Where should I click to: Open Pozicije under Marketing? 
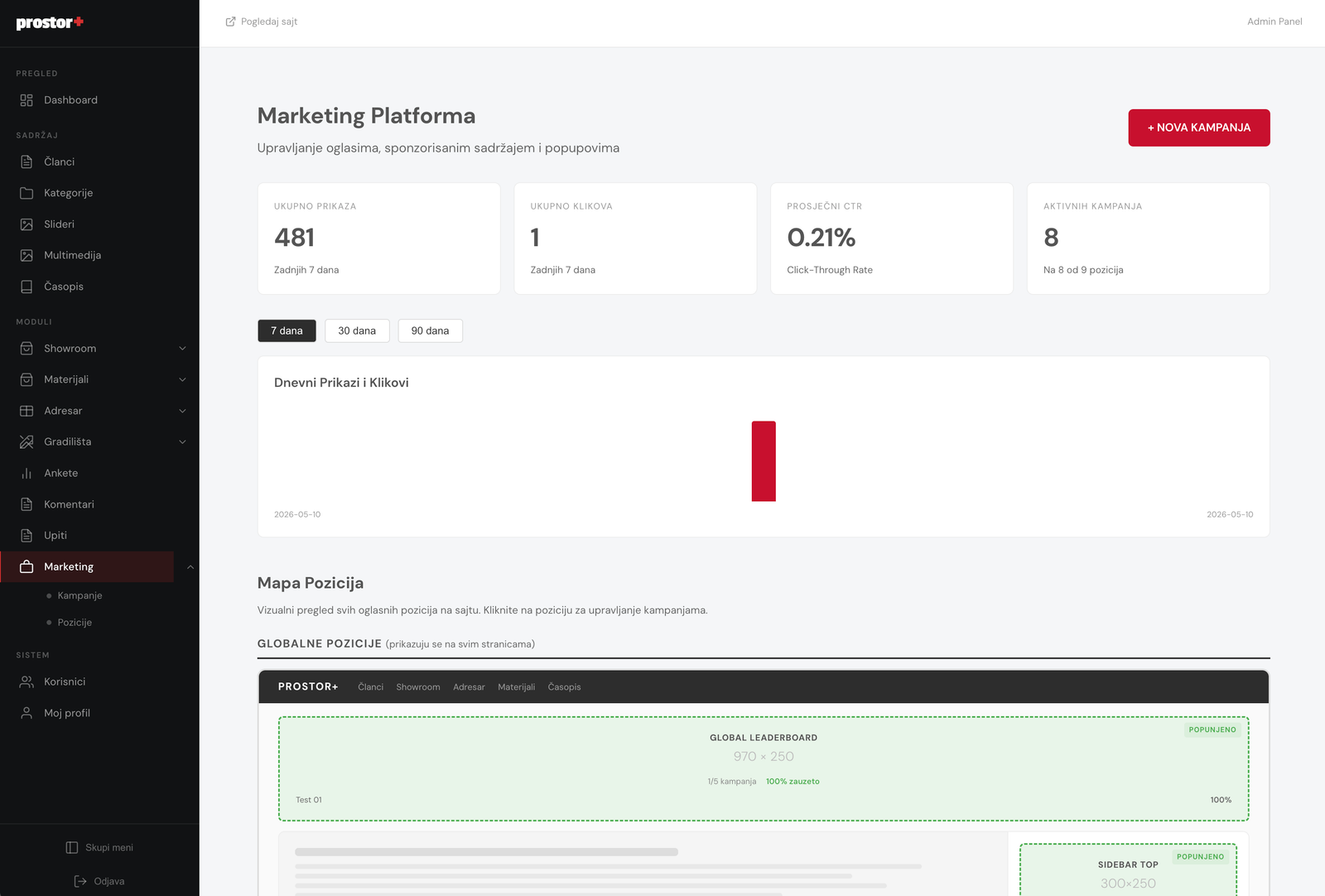(x=75, y=622)
